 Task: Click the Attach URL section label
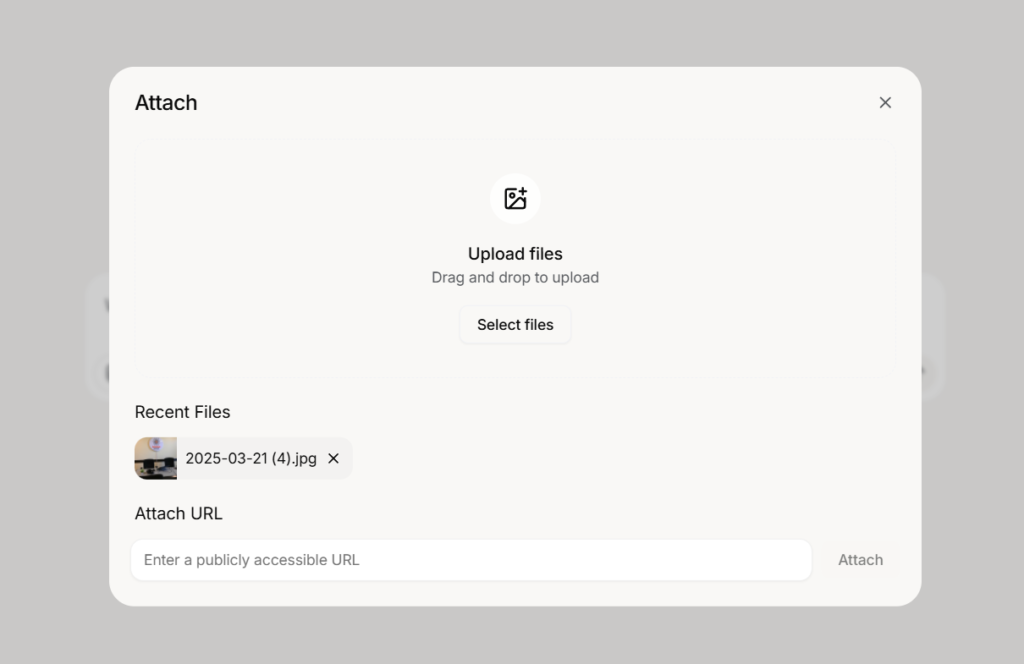click(x=178, y=513)
